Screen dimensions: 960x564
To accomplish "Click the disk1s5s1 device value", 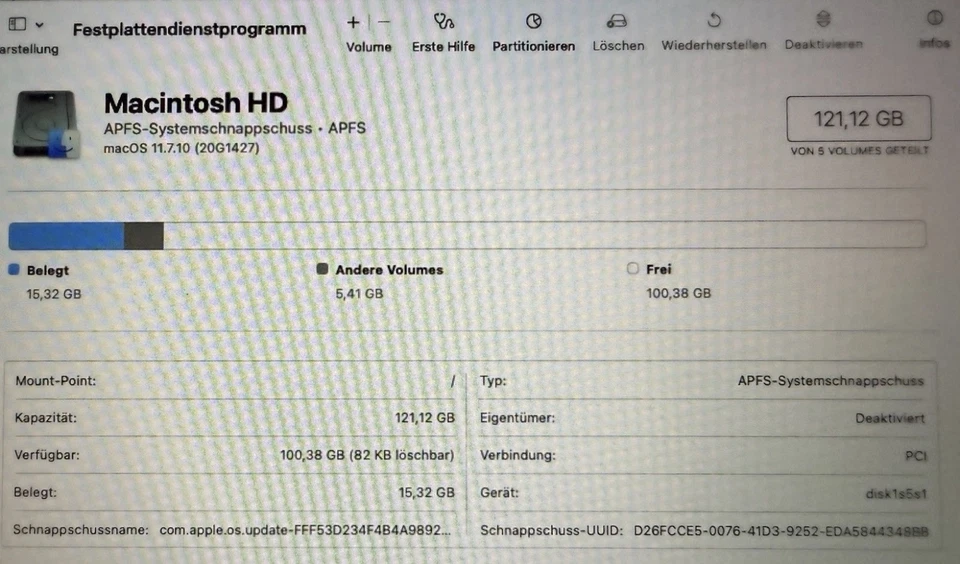I will [896, 494].
